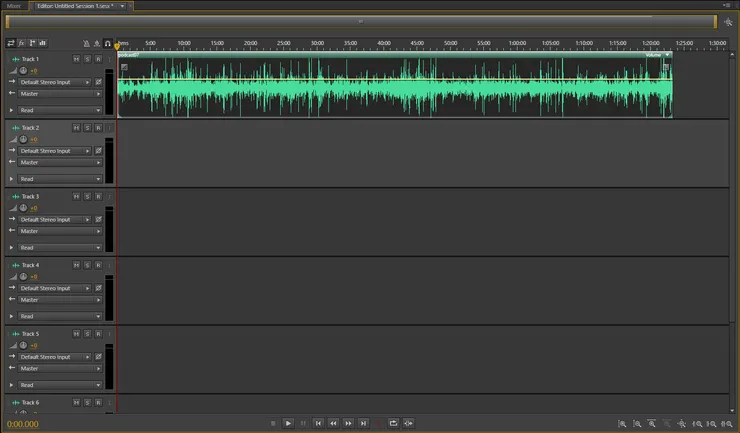Viewport: 740px width, 433px height.
Task: Arm Track 1 for recording
Action: pos(98,59)
